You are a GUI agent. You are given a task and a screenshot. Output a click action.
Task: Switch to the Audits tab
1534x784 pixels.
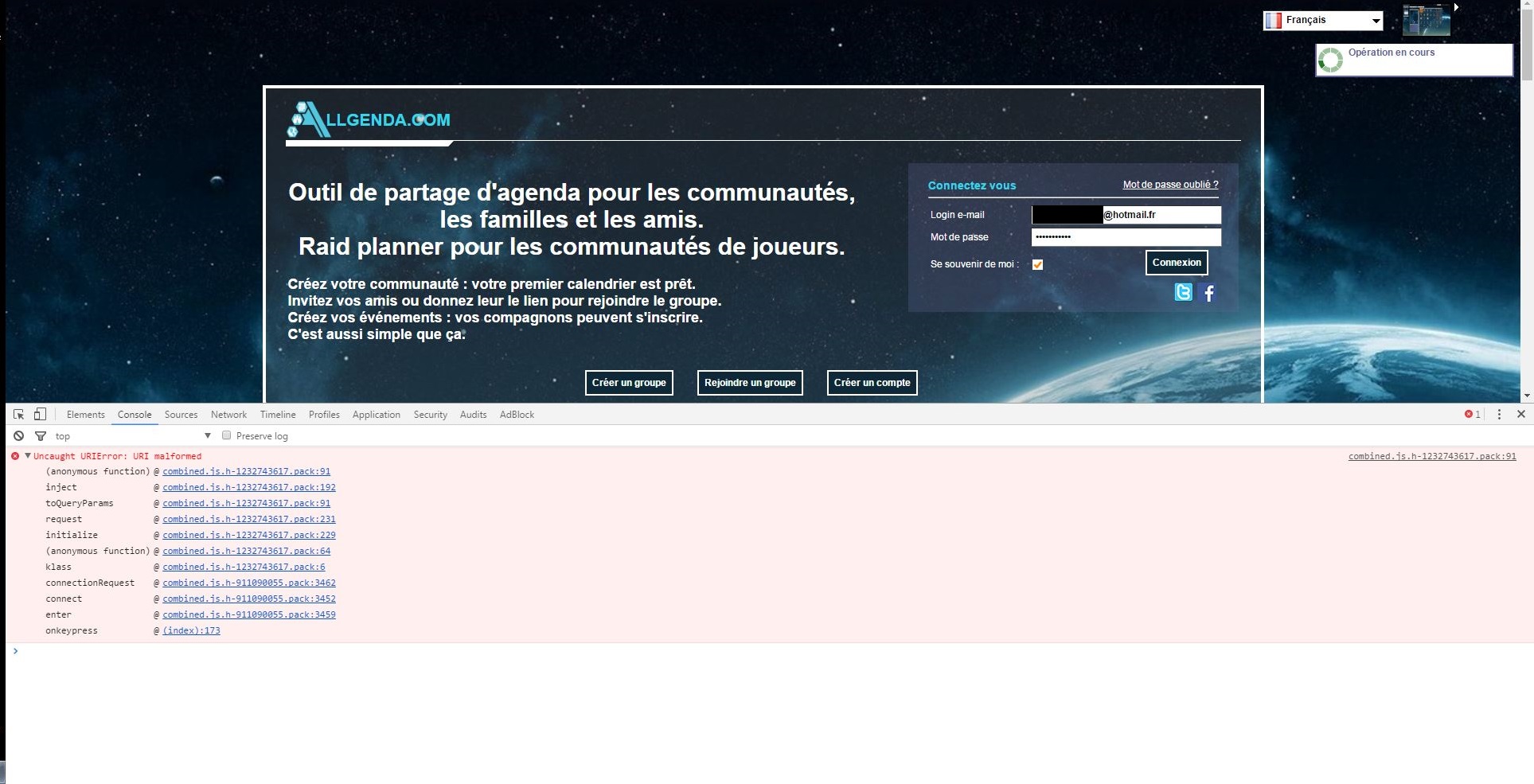473,414
